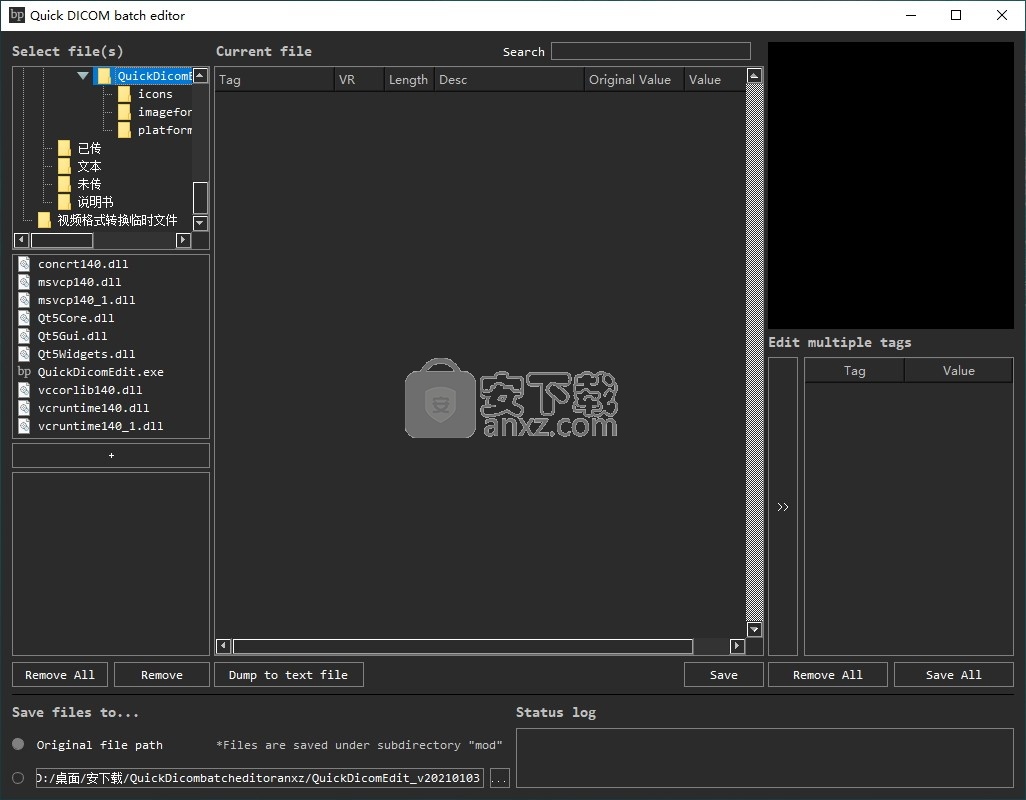1026x800 pixels.
Task: Sort by the Tag column header
Action: click(x=274, y=80)
